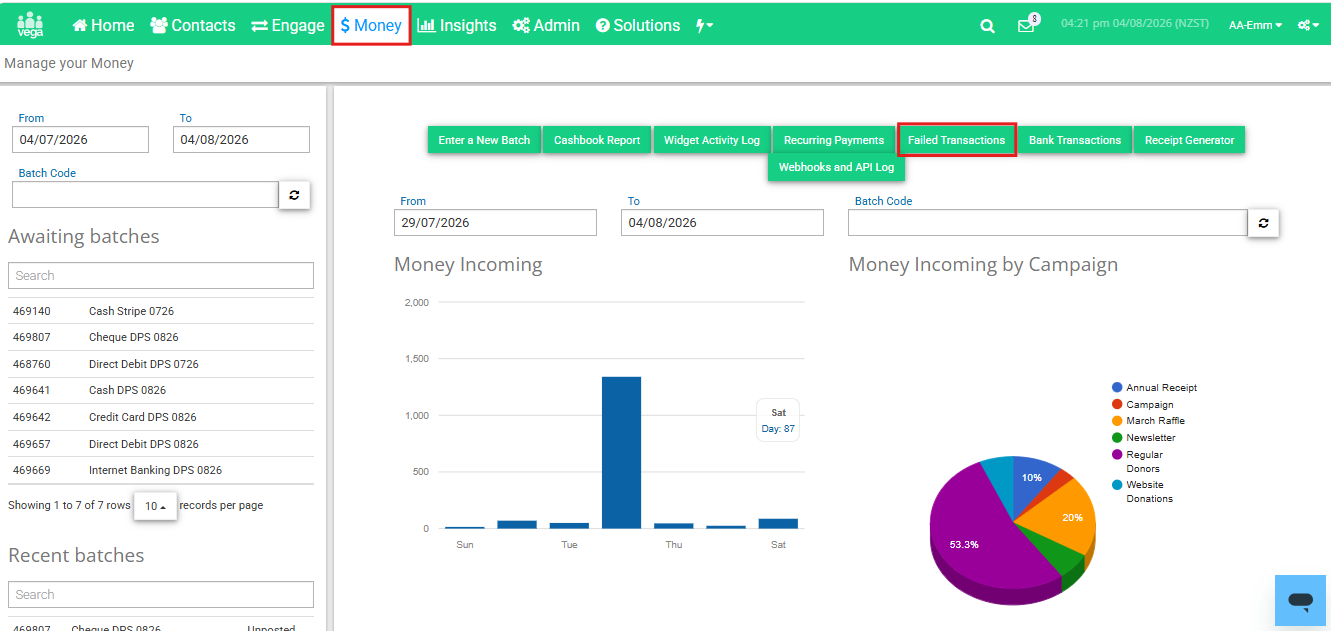Expand the AA-Emm user dropdown
1331x631 pixels.
click(1255, 26)
